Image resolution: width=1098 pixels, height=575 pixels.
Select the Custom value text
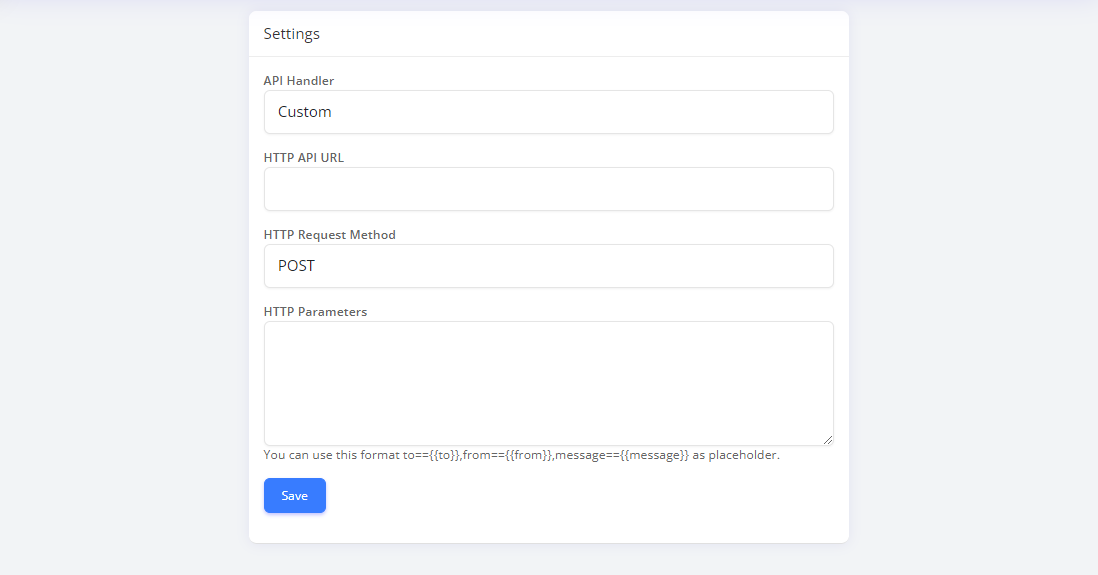(x=305, y=112)
